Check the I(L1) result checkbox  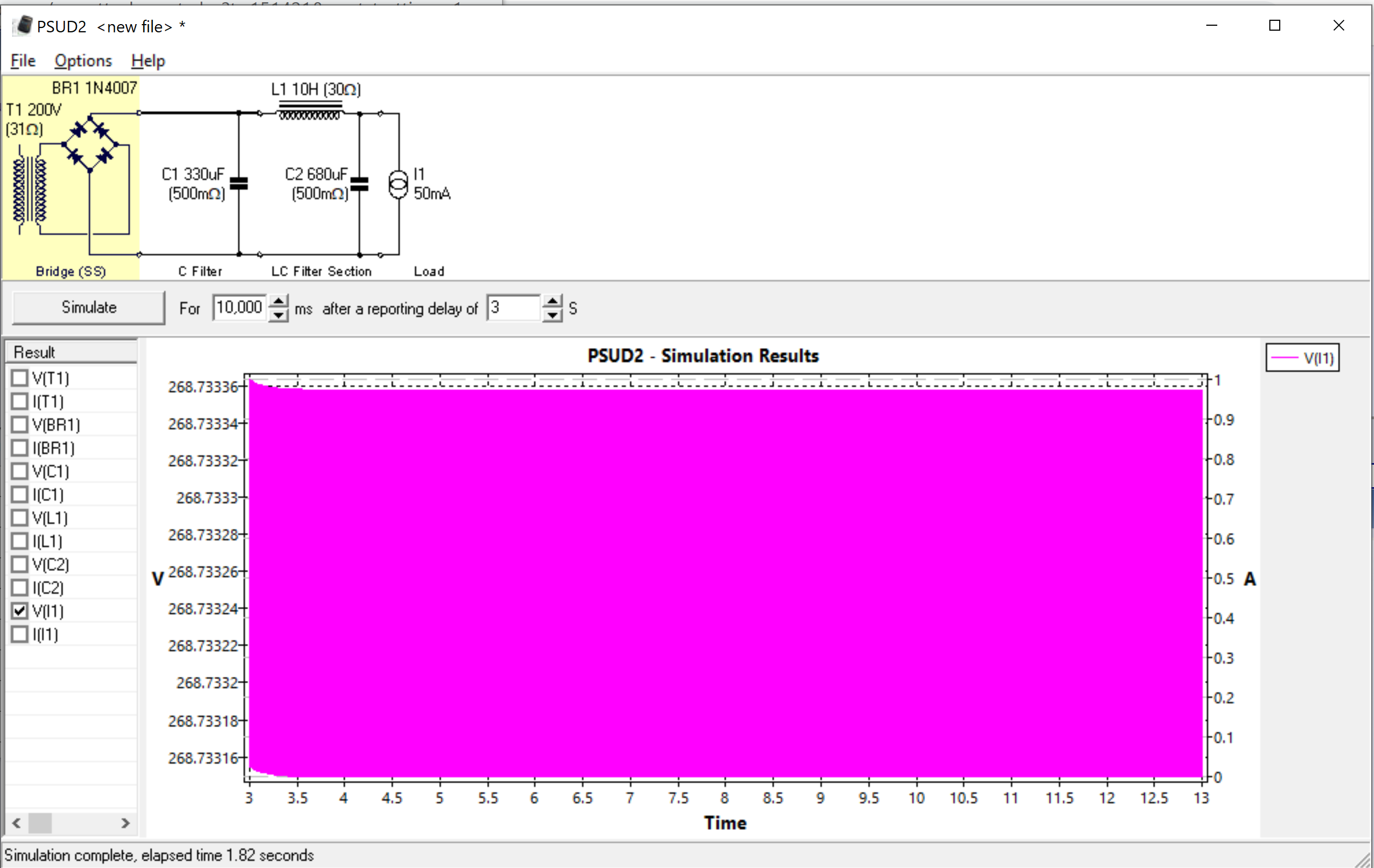pyautogui.click(x=20, y=541)
